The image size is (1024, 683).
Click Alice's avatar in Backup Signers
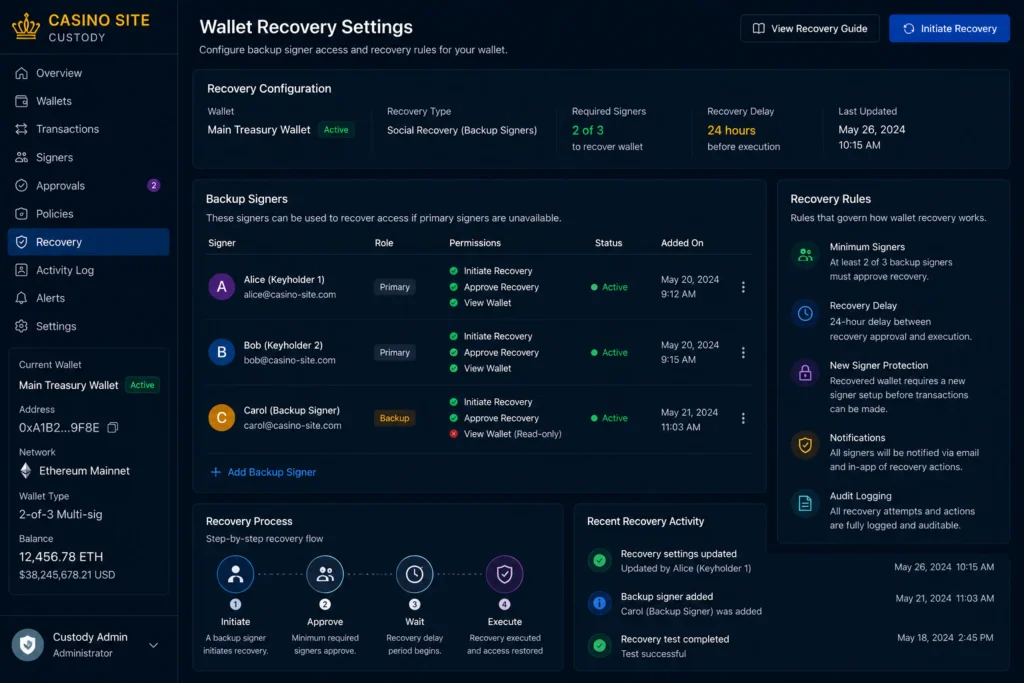pyautogui.click(x=221, y=287)
